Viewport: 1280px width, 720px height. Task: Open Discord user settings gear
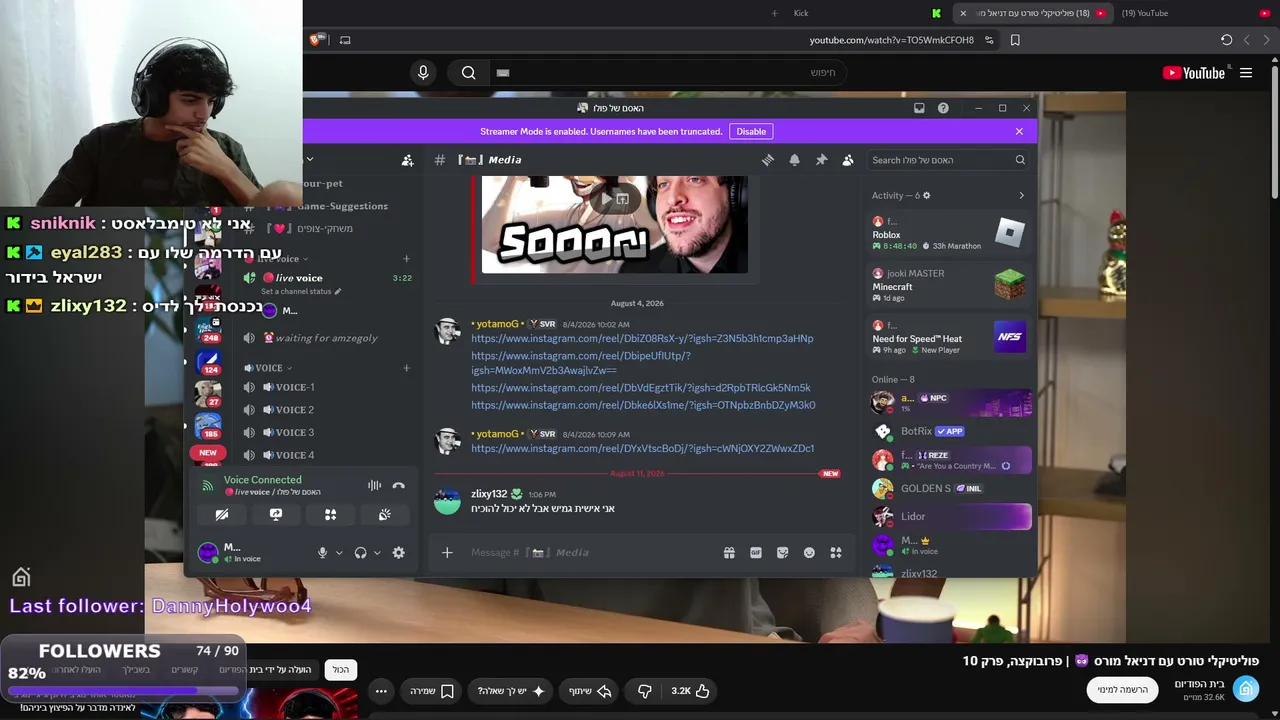point(398,553)
